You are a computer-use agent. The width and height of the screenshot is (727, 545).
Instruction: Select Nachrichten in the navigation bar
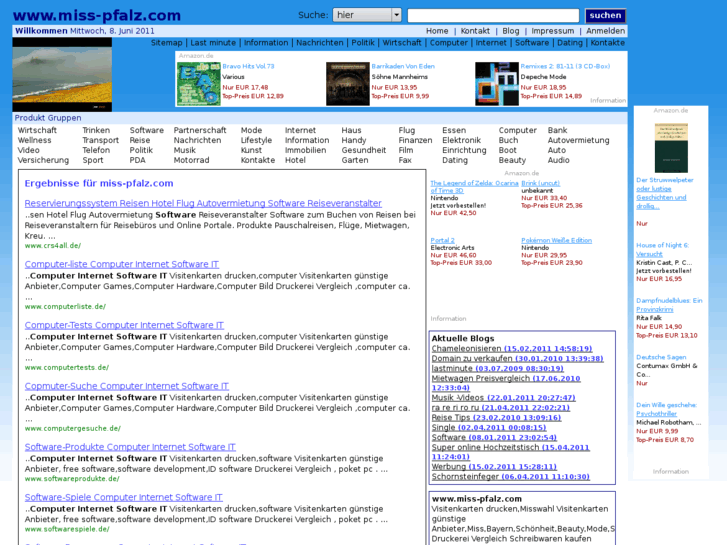pos(319,43)
